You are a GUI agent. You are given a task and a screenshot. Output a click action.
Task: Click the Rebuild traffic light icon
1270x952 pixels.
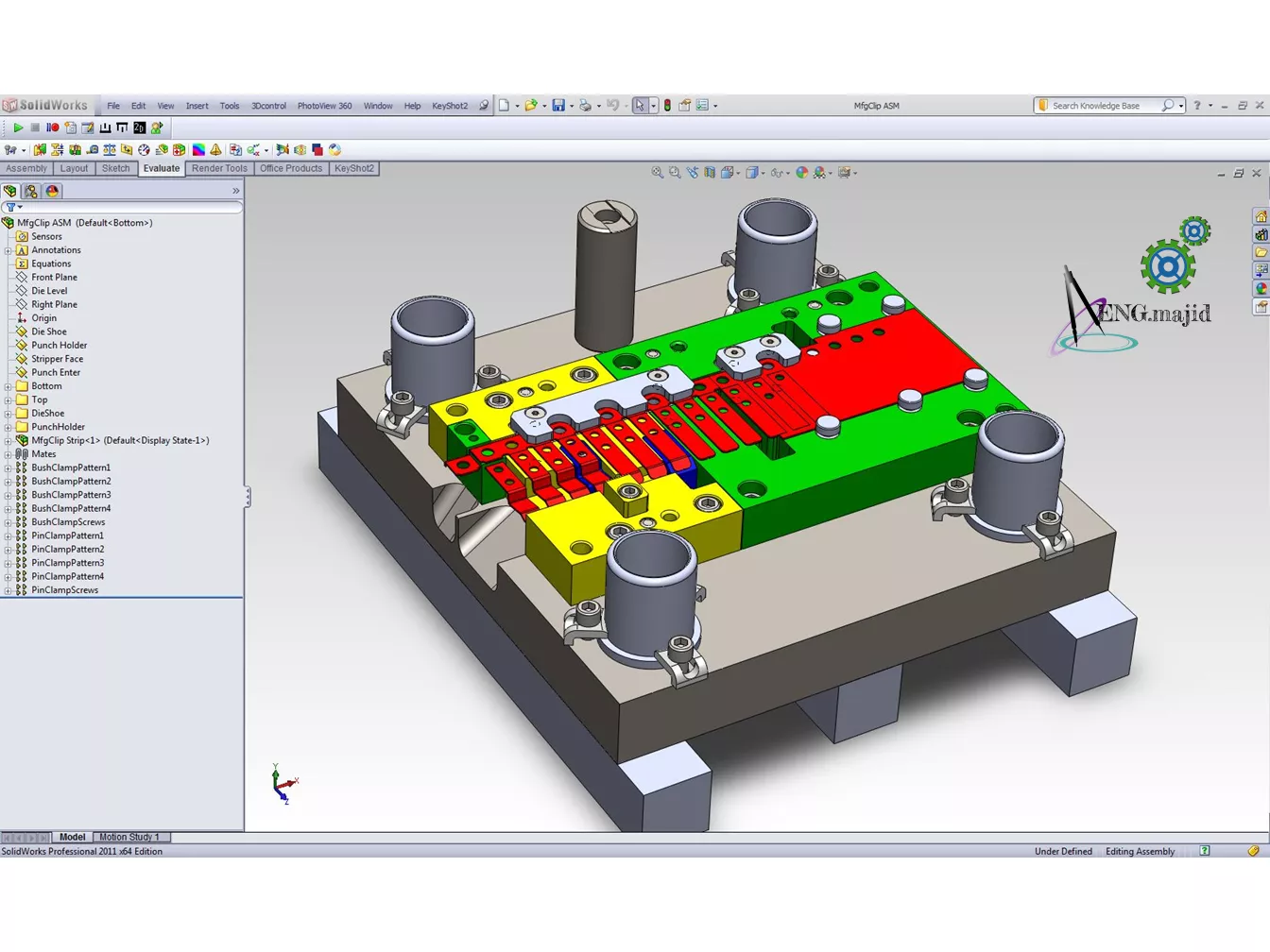point(667,106)
